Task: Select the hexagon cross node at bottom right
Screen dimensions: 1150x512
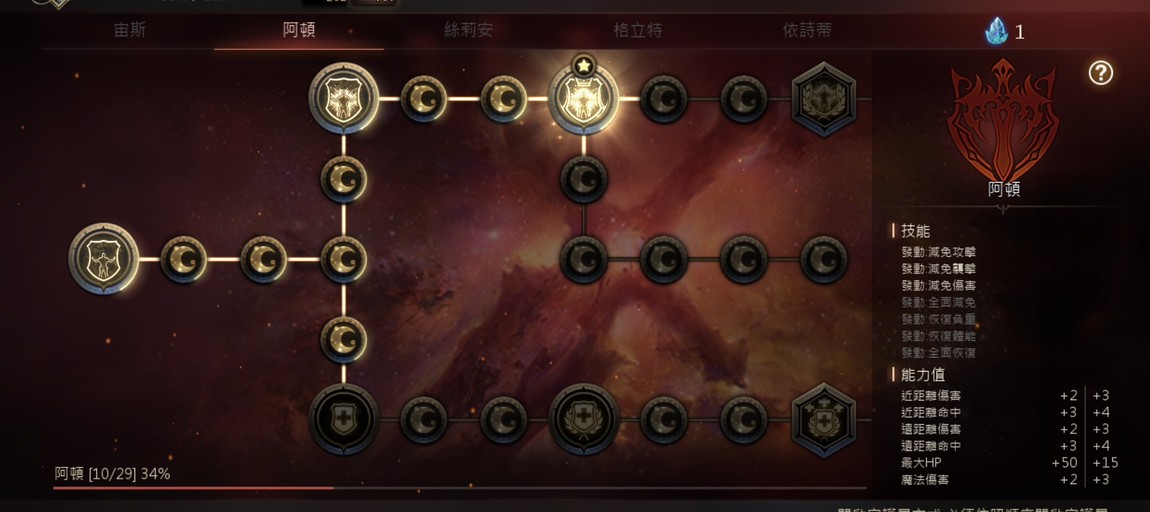Action: click(x=824, y=420)
